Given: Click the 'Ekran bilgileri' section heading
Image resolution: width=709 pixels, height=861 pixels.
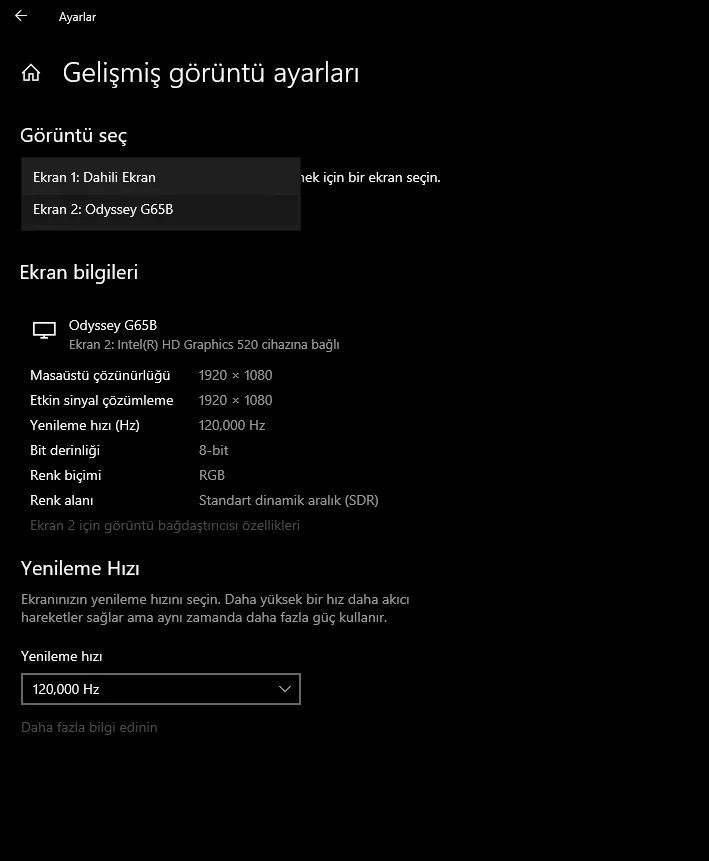Looking at the screenshot, I should pos(79,272).
